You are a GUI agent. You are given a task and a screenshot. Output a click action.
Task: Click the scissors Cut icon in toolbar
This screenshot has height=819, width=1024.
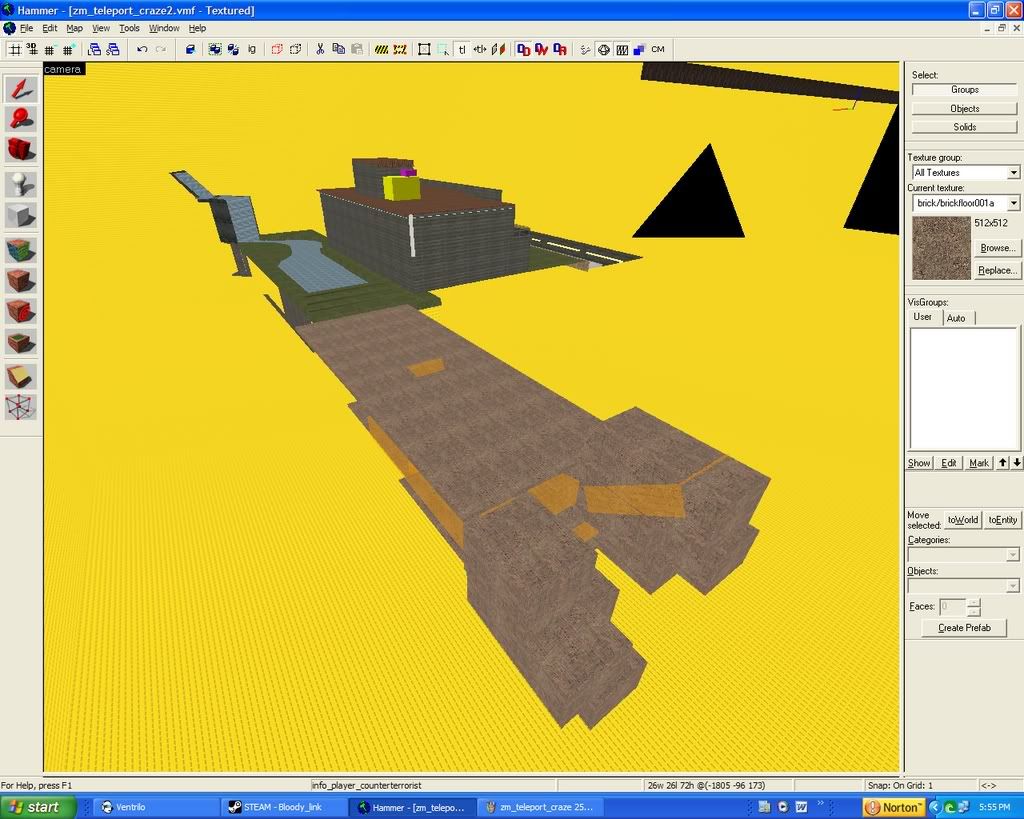click(x=320, y=49)
